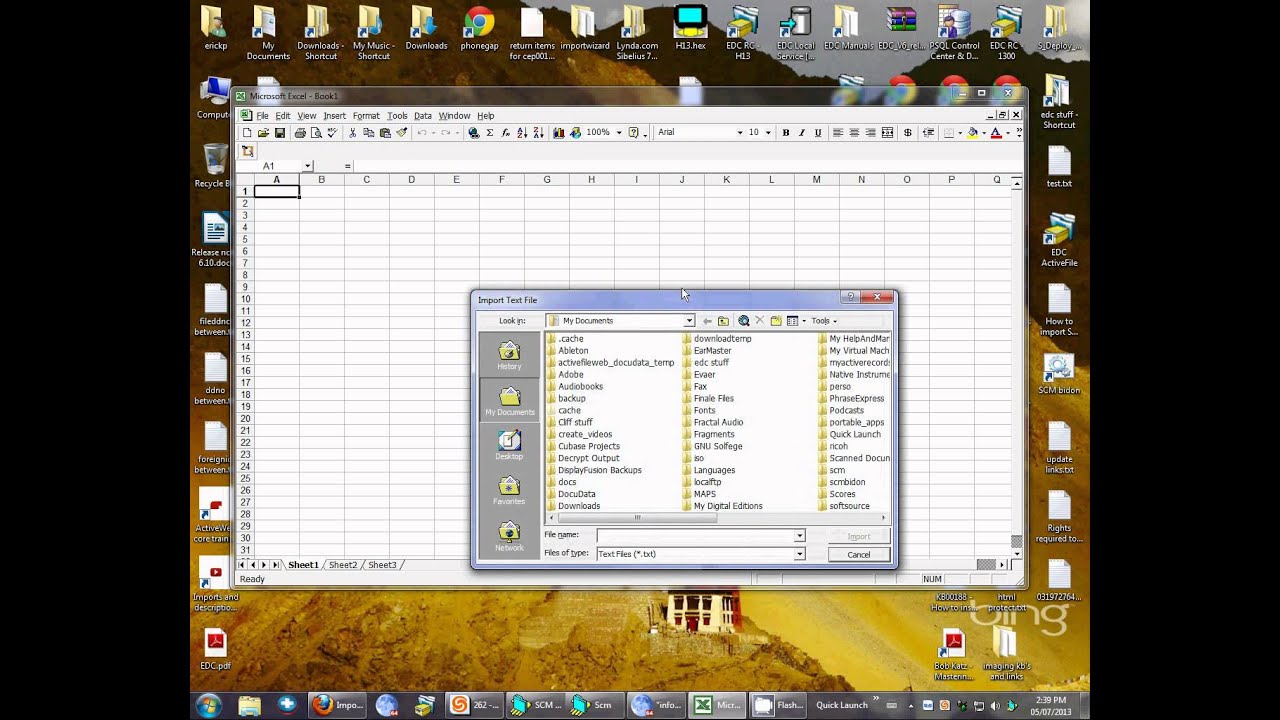Click the Save floppy disk icon
Viewport: 1280px width, 720px height.
click(x=280, y=132)
